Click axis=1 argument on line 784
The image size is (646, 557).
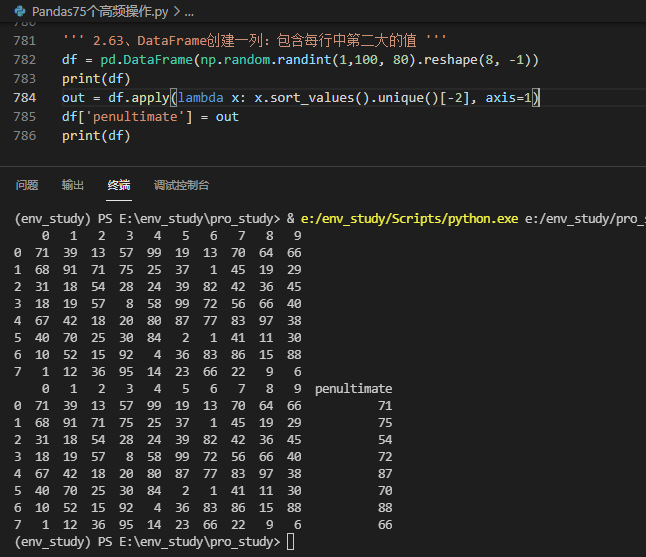coord(508,98)
